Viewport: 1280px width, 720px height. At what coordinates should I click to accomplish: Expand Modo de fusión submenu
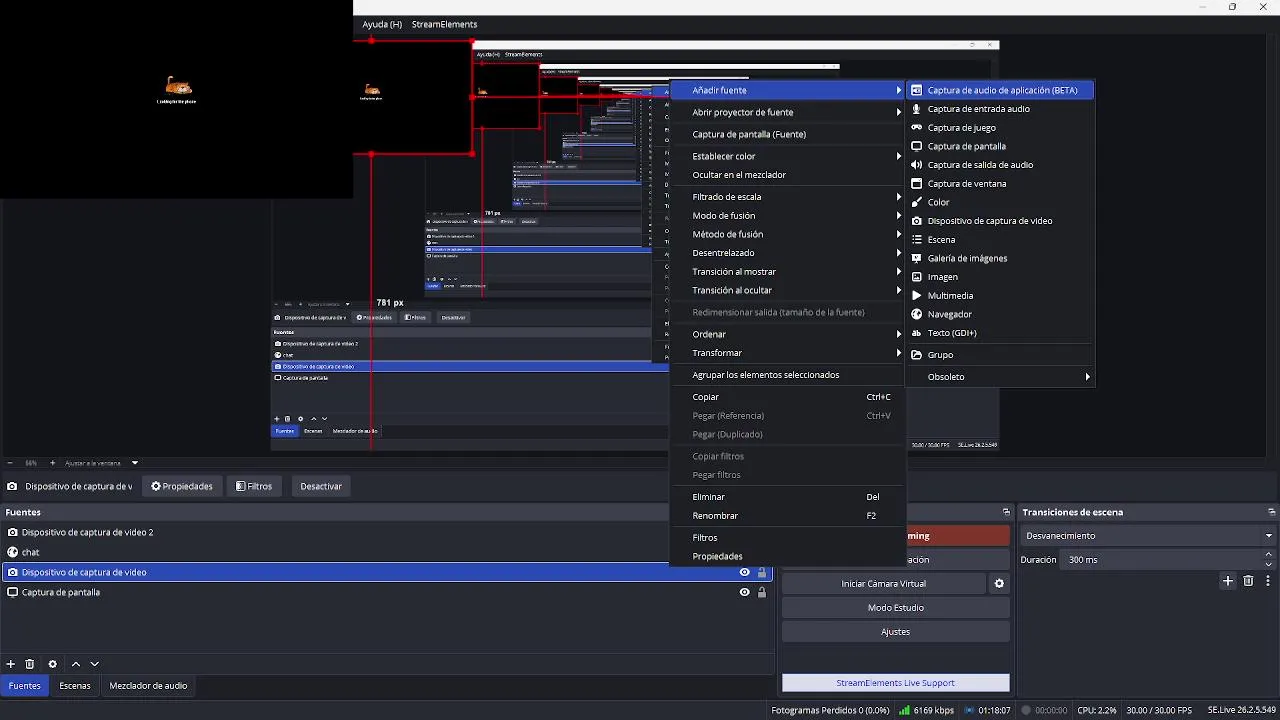click(788, 216)
